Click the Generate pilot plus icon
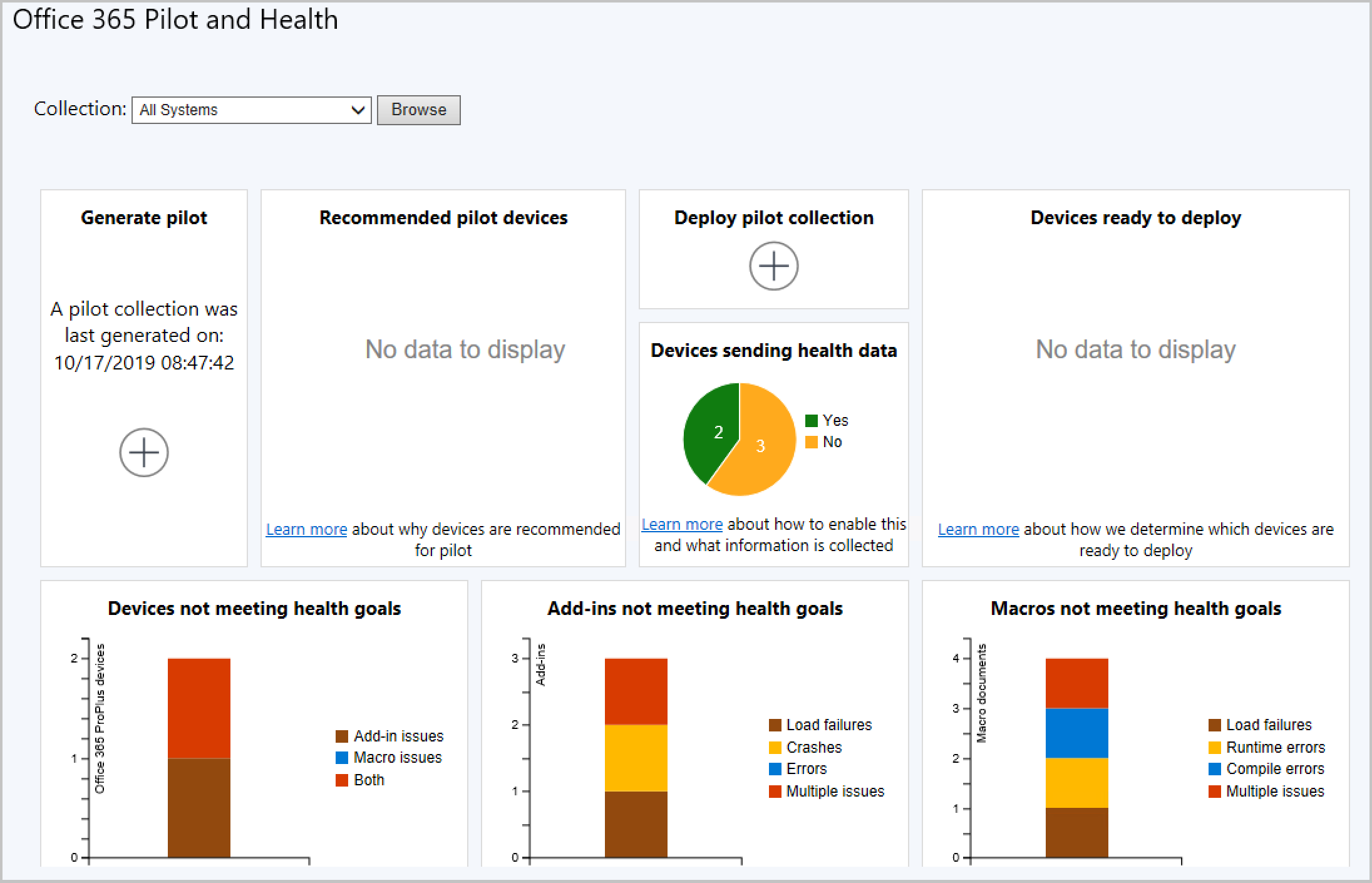The height and width of the screenshot is (883, 1372). 144,451
